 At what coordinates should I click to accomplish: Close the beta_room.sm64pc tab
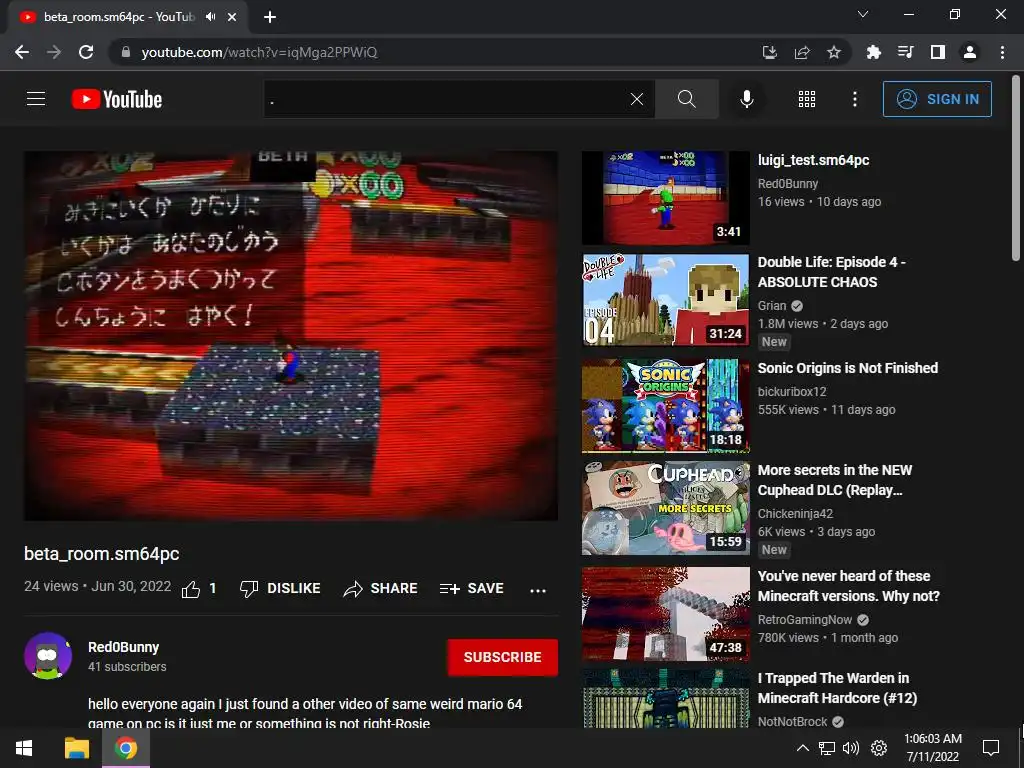[x=232, y=17]
